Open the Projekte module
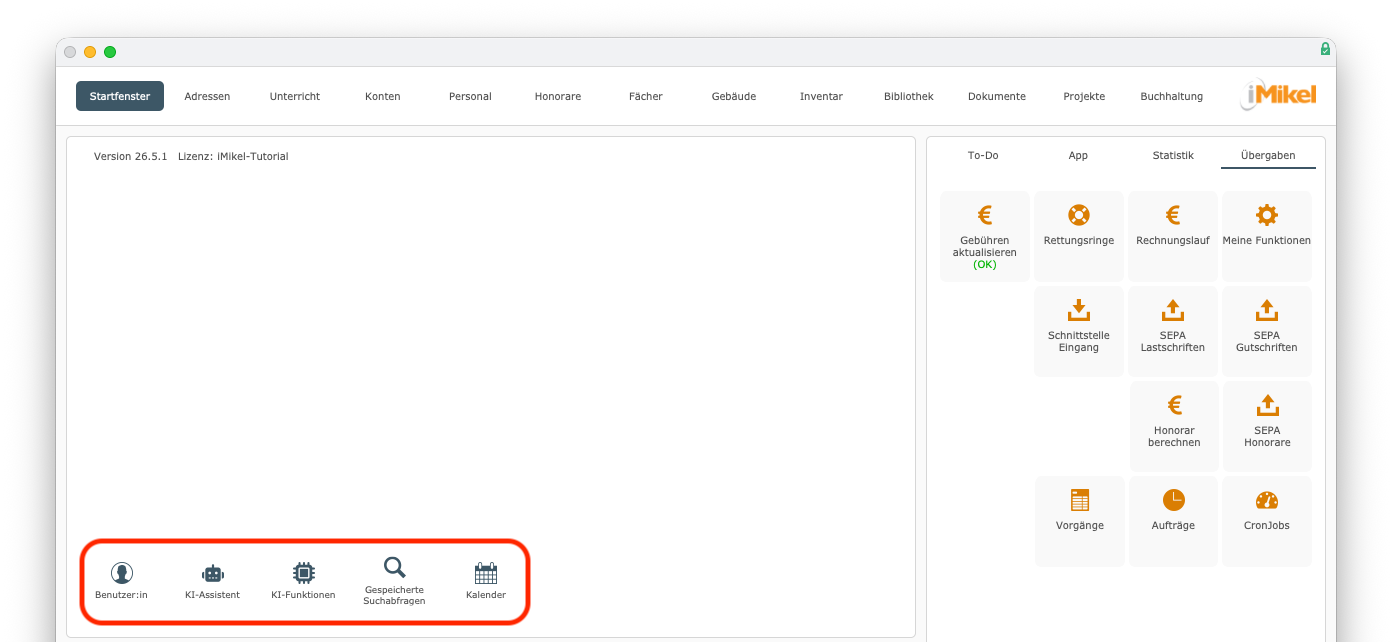Screen dimensions: 1392x642 pos(1084,96)
